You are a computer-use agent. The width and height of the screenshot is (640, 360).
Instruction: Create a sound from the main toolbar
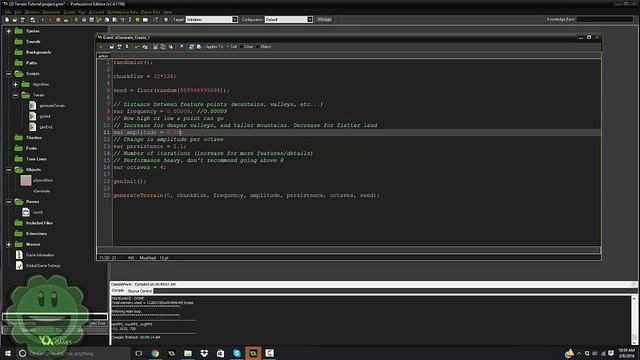click(x=84, y=20)
